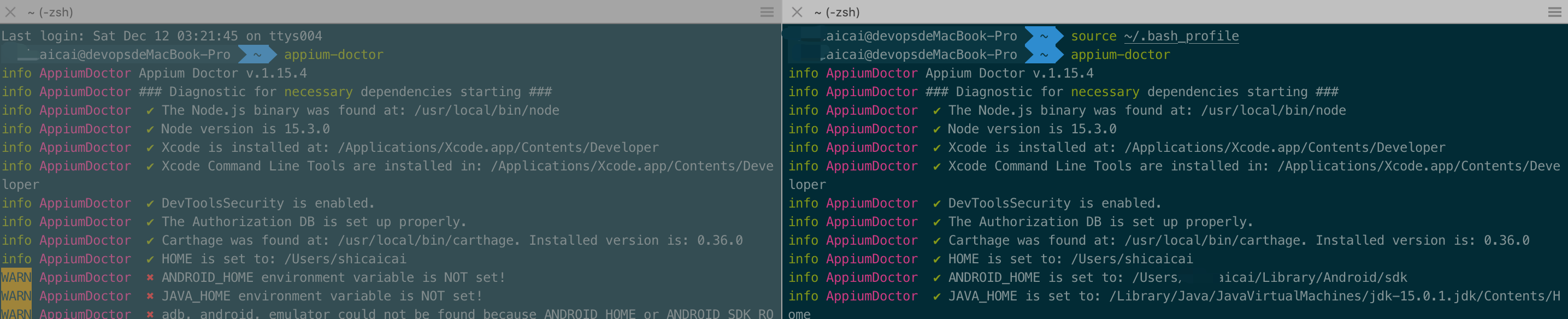Click 'source' command in right pane
This screenshot has height=319, width=1568.
pyautogui.click(x=1094, y=36)
